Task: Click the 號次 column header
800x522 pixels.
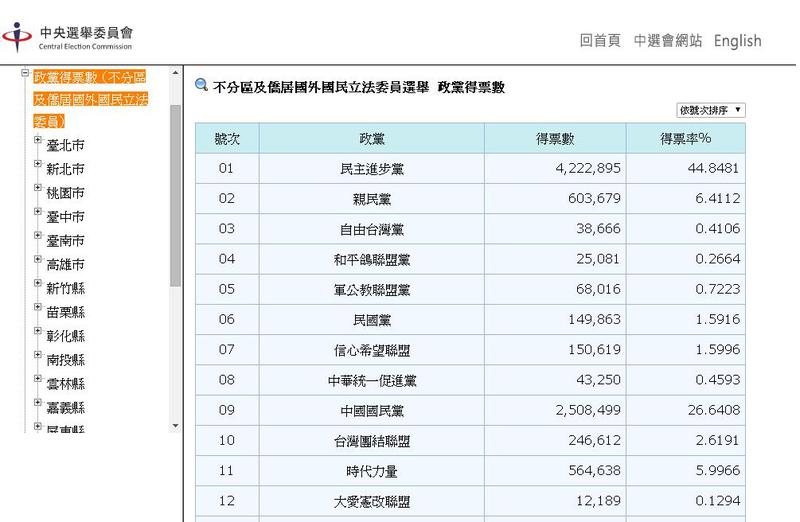Action: 227,138
